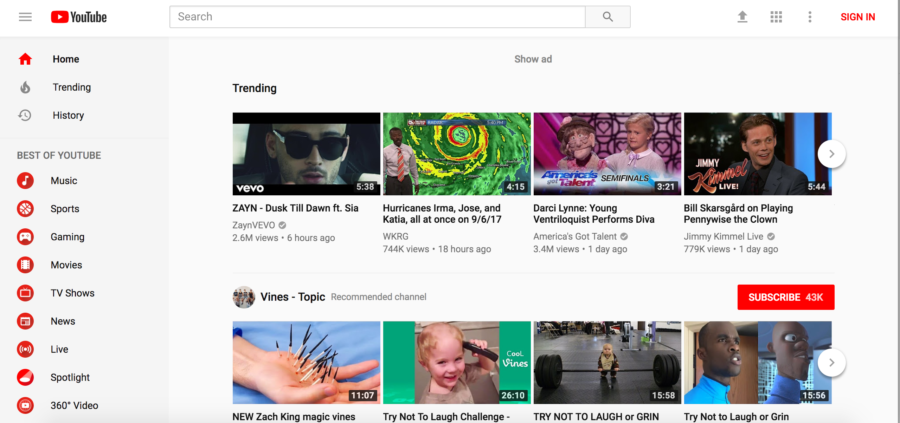Click the TV Shows icon

pos(25,293)
